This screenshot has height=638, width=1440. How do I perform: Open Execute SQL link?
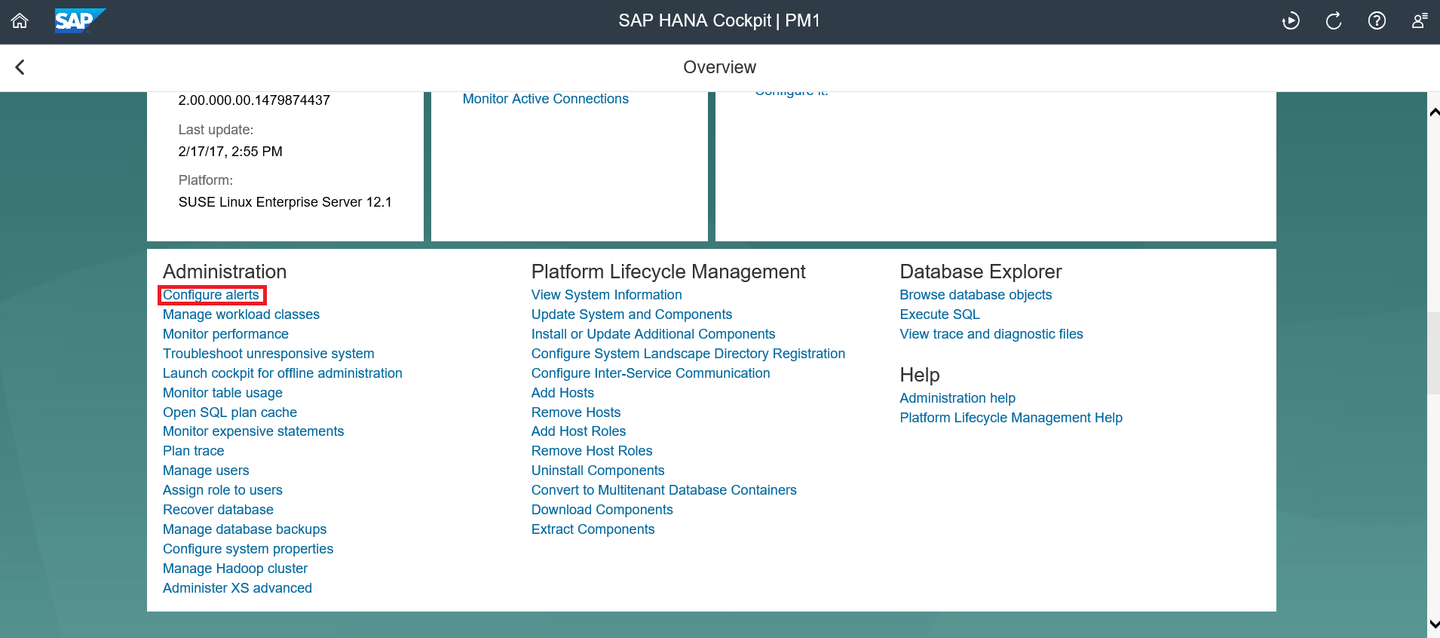coord(940,314)
